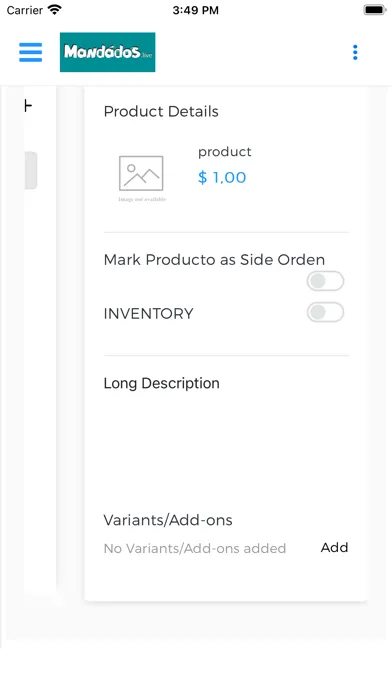This screenshot has width=392, height=696.
Task: Tap the Carrier label in status bar
Action: point(24,10)
